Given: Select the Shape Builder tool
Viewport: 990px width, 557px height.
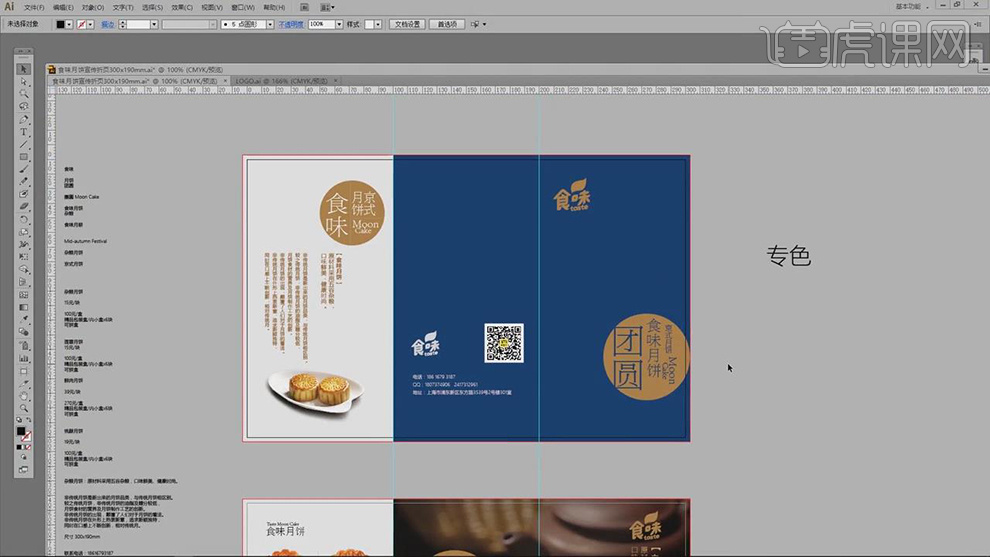Looking at the screenshot, I should click(23, 270).
